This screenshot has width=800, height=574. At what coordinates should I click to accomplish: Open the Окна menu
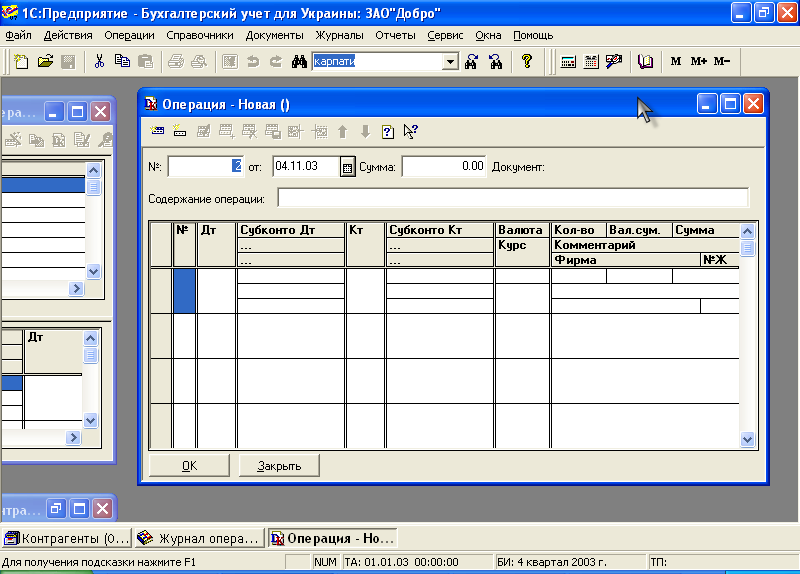(488, 35)
